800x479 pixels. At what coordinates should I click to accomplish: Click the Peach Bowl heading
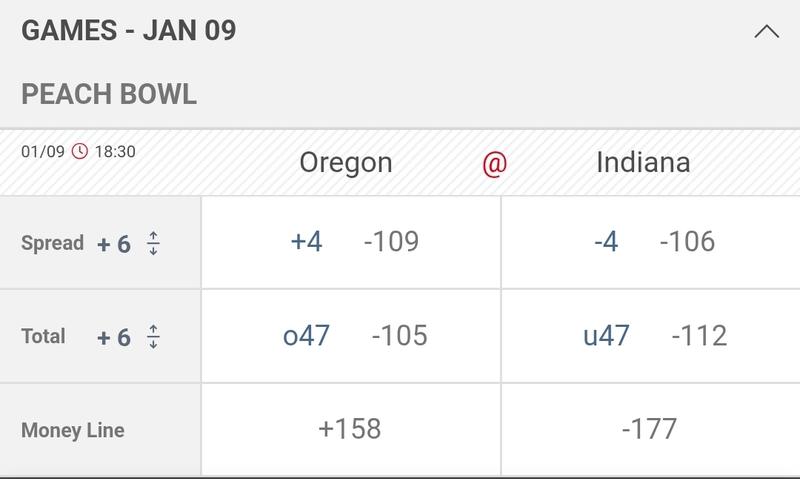pos(109,95)
